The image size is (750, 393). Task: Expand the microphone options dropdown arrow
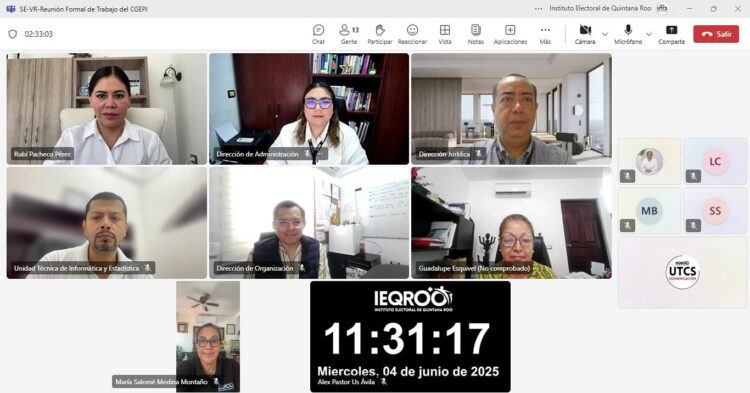coord(649,34)
